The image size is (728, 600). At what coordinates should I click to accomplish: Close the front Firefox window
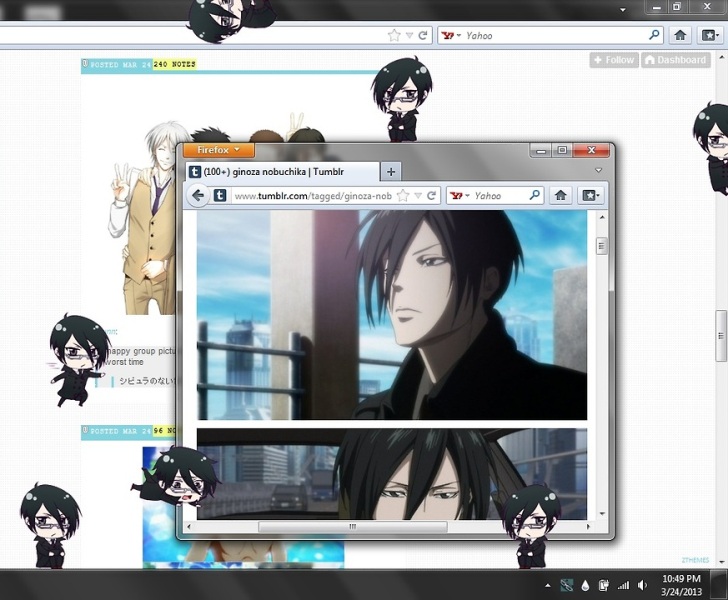pyautogui.click(x=591, y=150)
